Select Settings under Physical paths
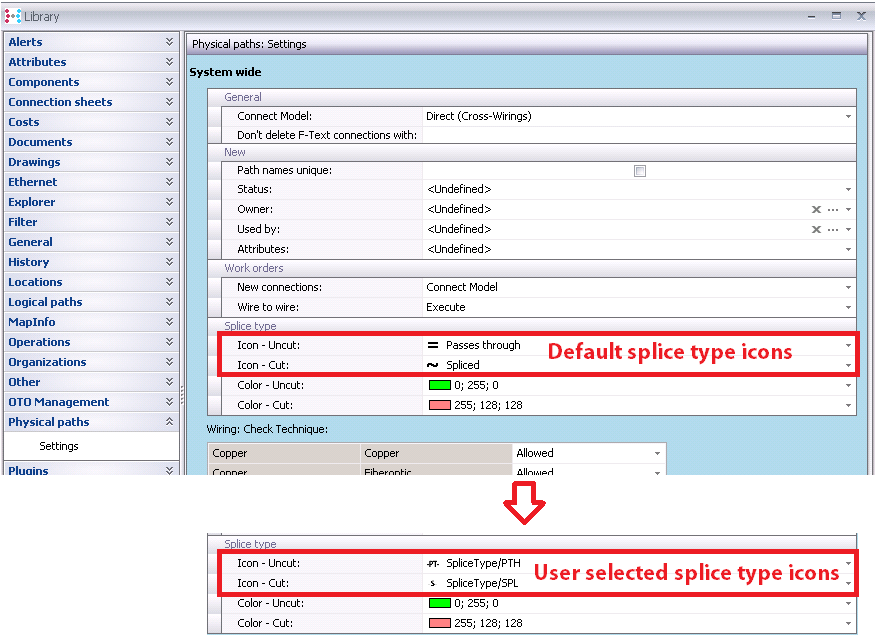Image resolution: width=877 pixels, height=635 pixels. coord(59,446)
